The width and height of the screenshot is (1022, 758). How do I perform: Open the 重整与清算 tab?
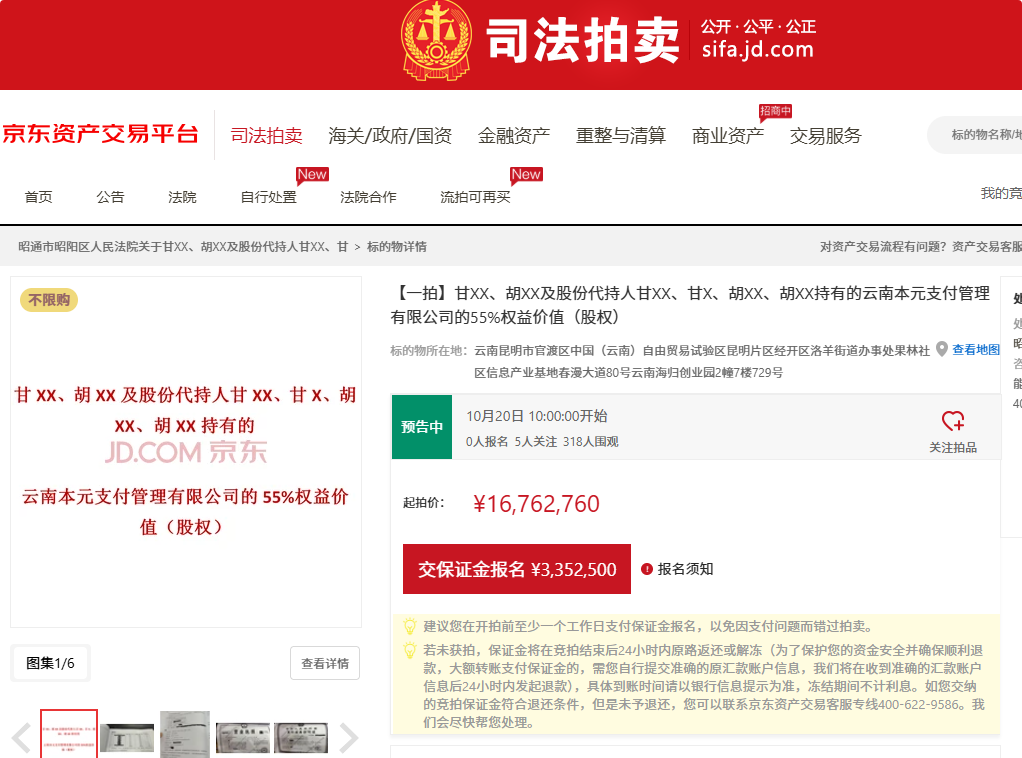620,136
